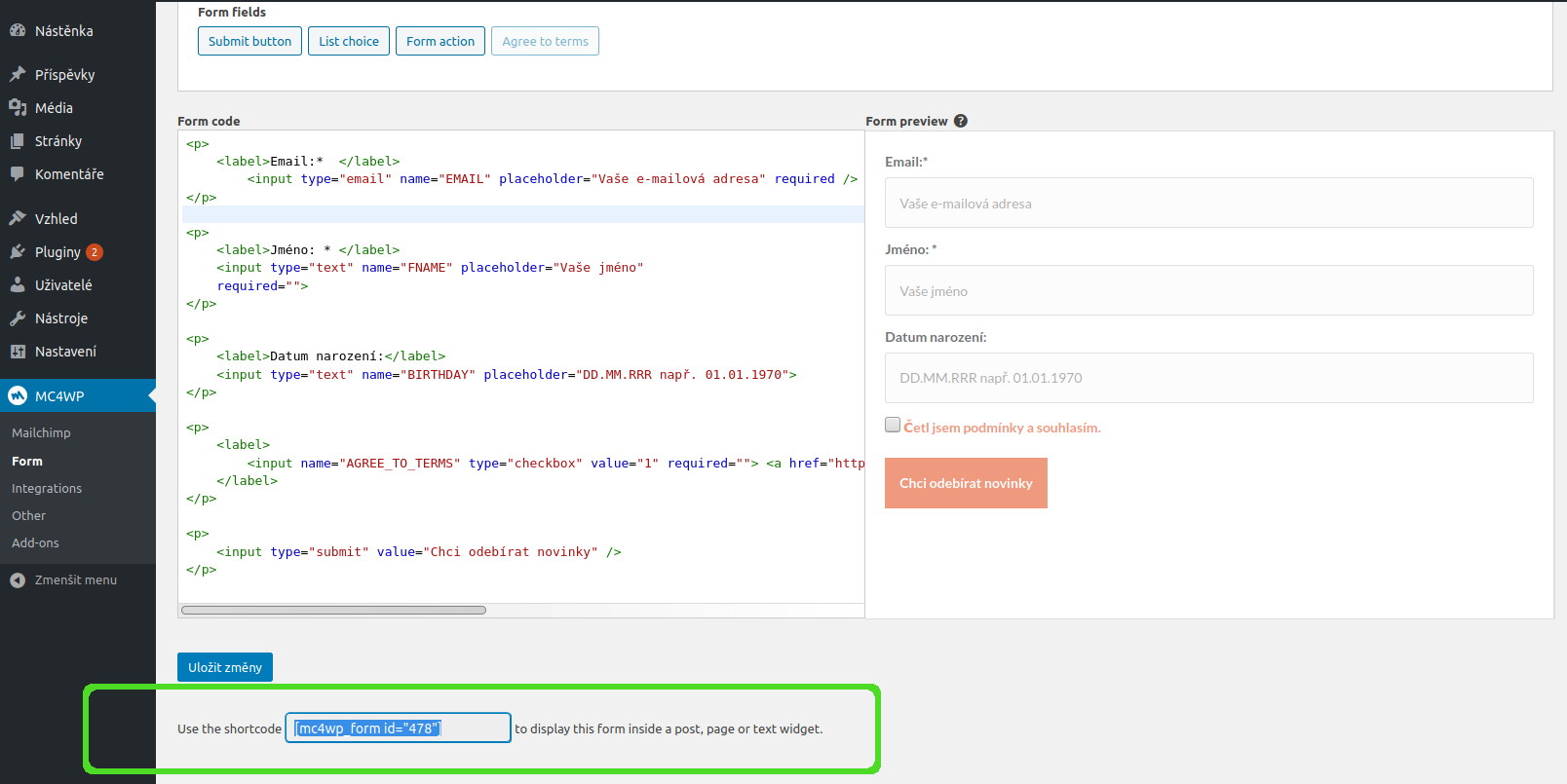Click the List choice field button

(349, 41)
